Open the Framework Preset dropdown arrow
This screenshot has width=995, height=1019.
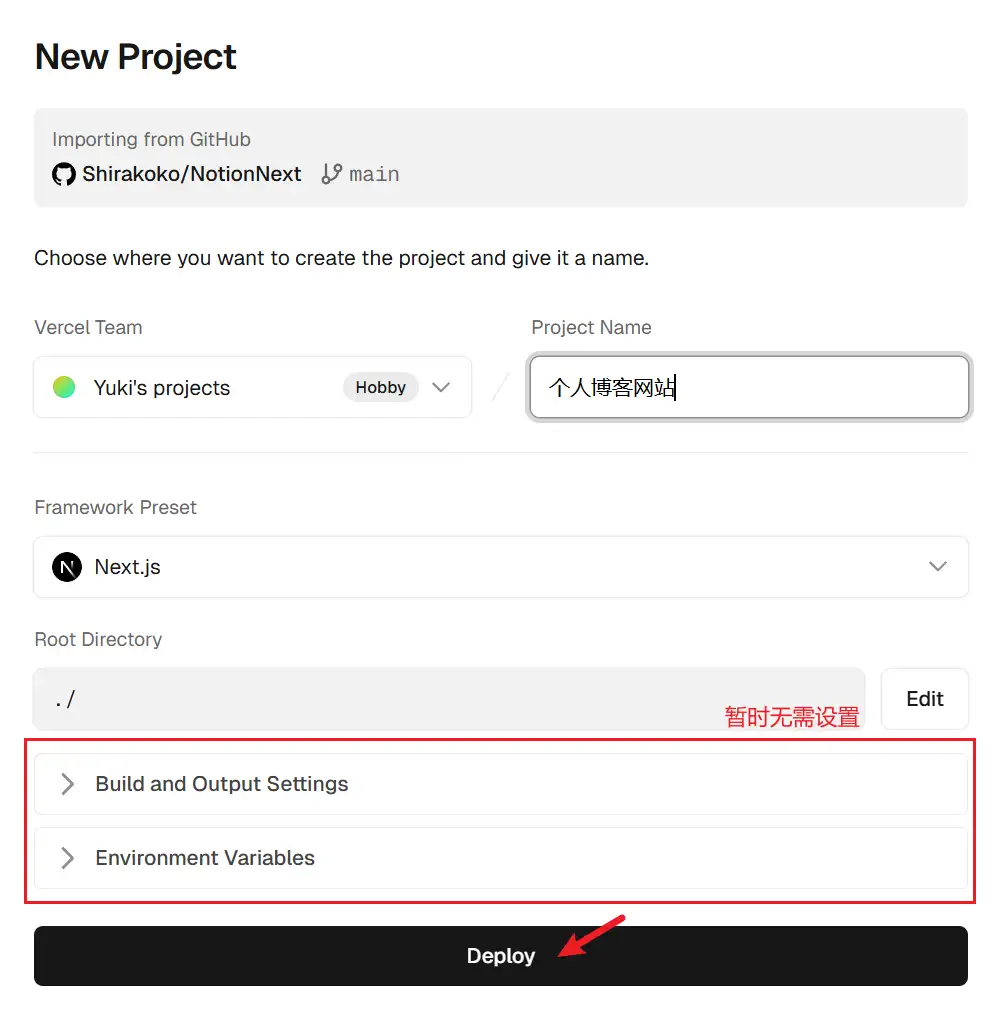(x=937, y=567)
